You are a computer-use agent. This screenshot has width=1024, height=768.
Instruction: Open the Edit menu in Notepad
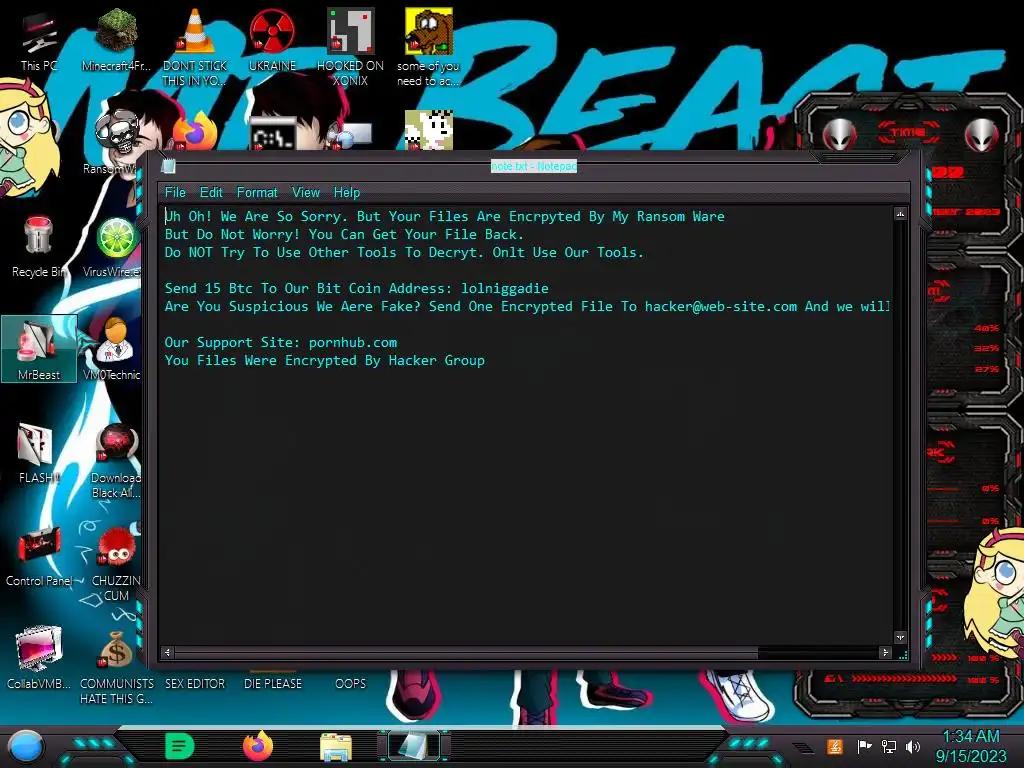(211, 193)
